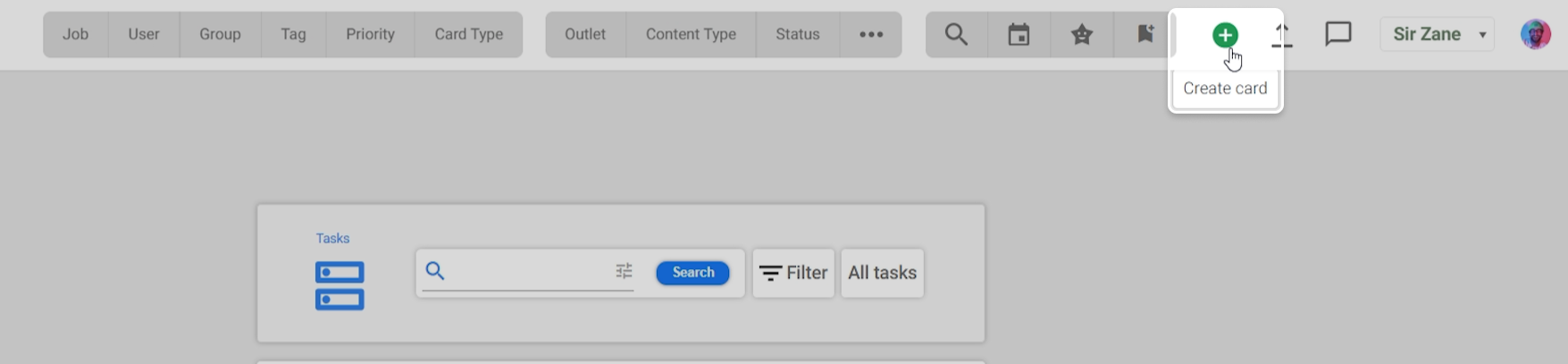Image resolution: width=1568 pixels, height=364 pixels.
Task: Open the chat messages icon
Action: 1337,35
